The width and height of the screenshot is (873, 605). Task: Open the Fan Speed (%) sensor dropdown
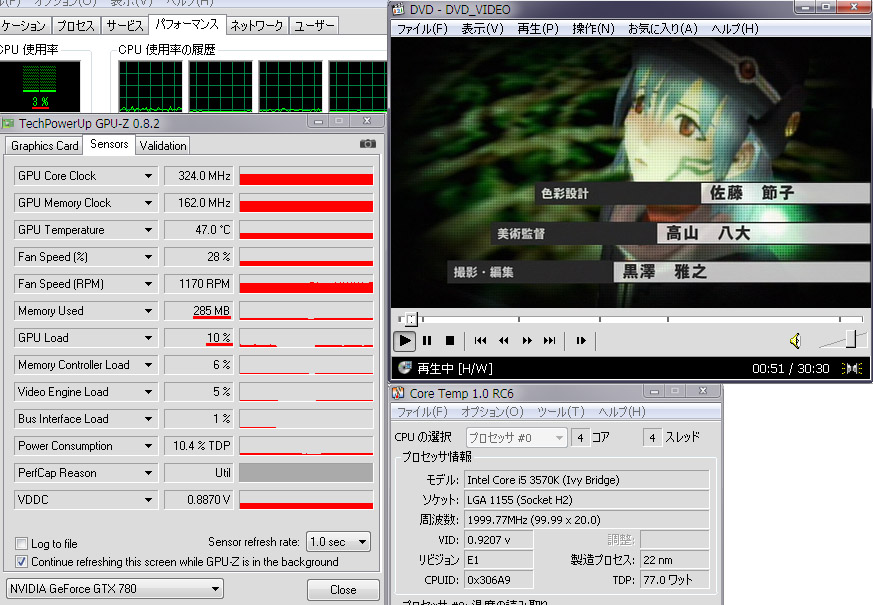point(148,257)
